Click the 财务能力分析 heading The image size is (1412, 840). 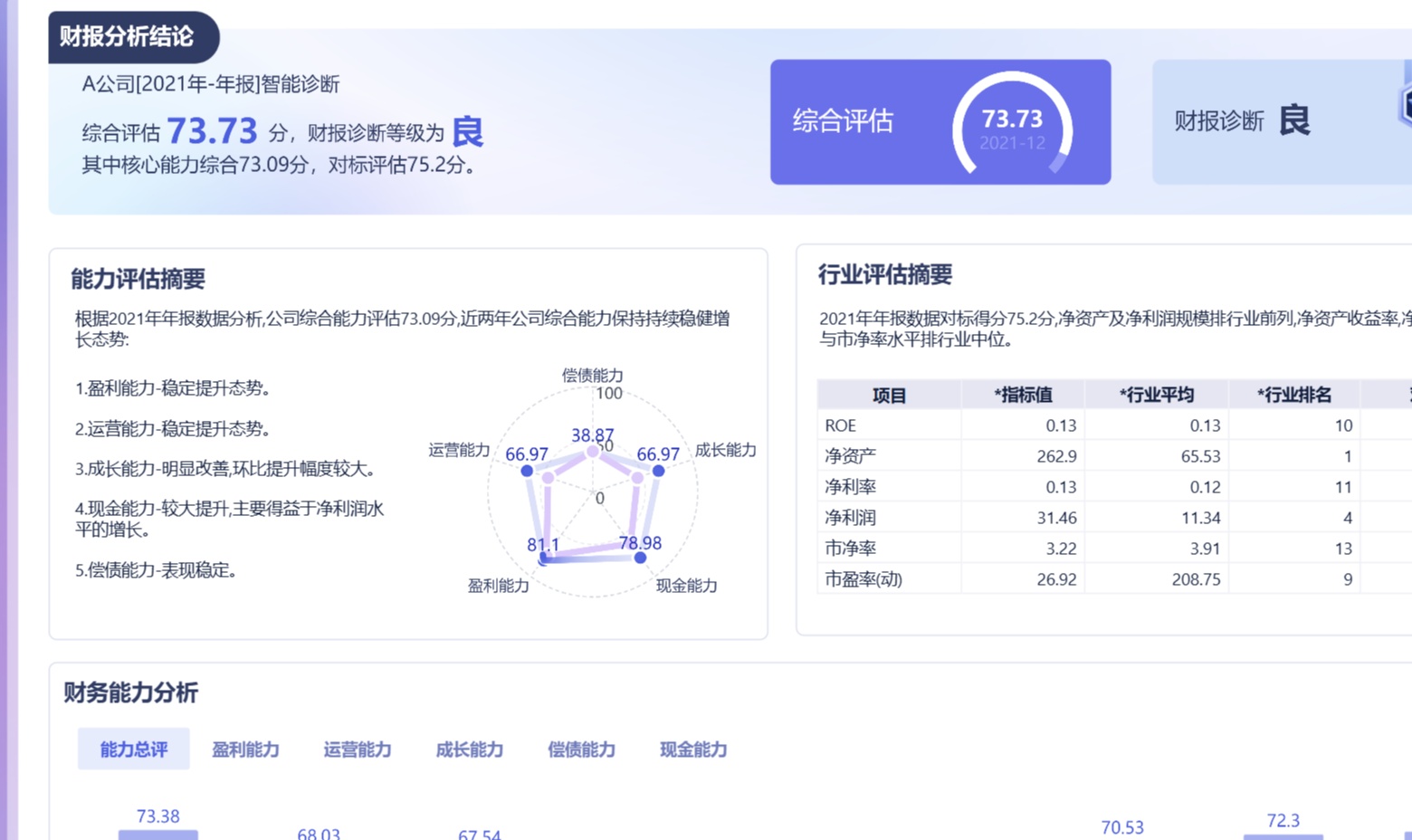pos(130,692)
